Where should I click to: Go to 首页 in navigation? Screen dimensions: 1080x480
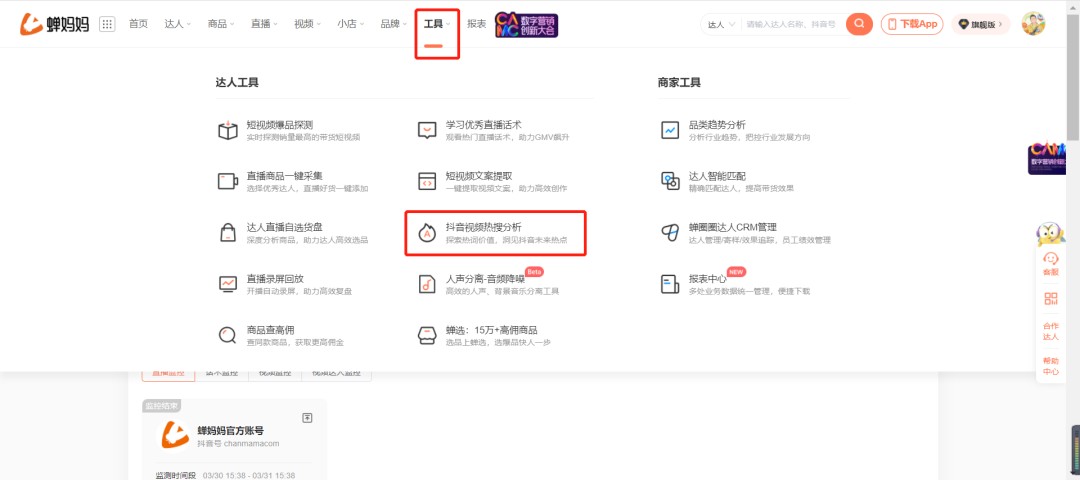coord(138,24)
